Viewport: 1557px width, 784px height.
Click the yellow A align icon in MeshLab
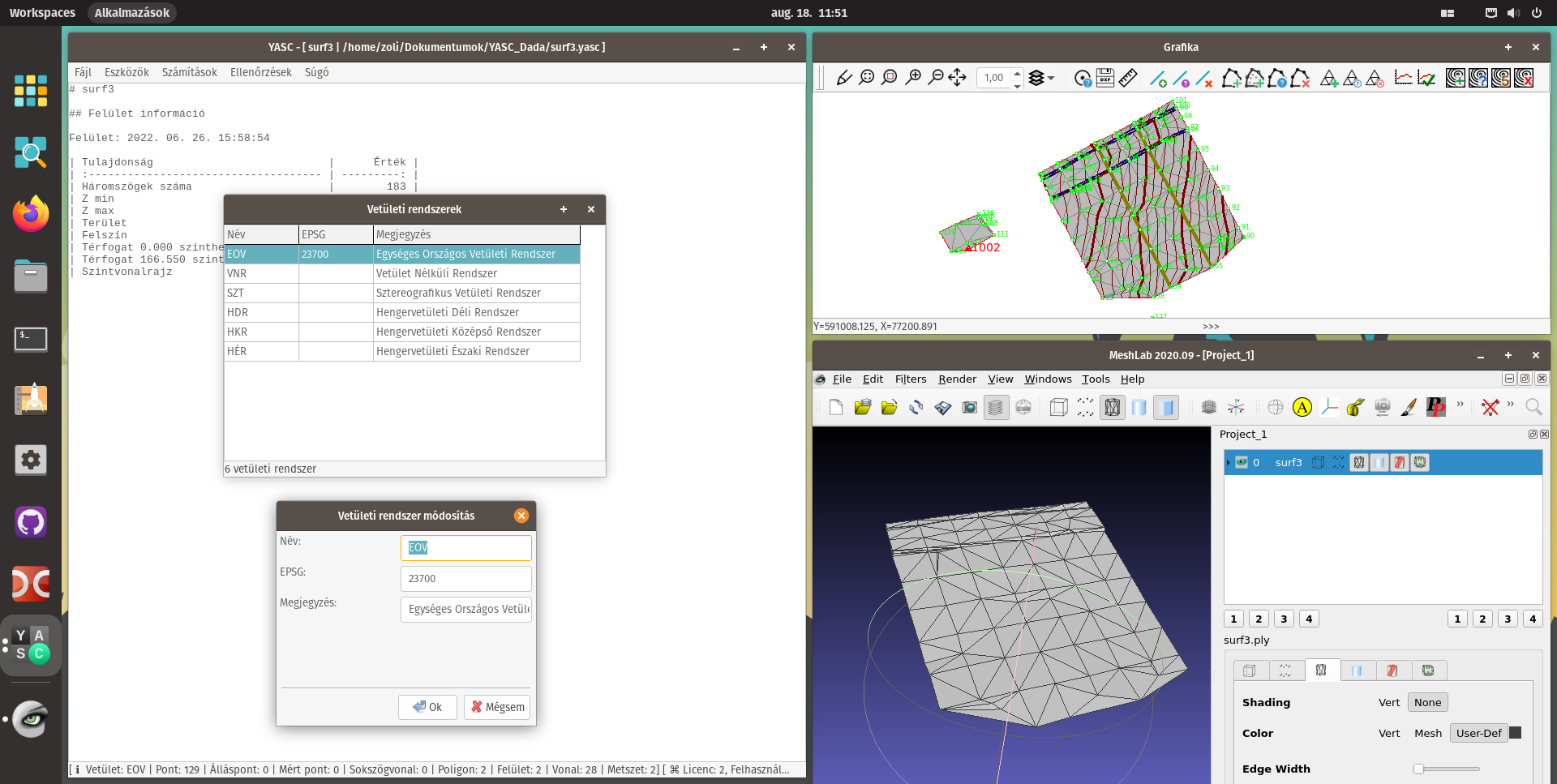pos(1302,407)
